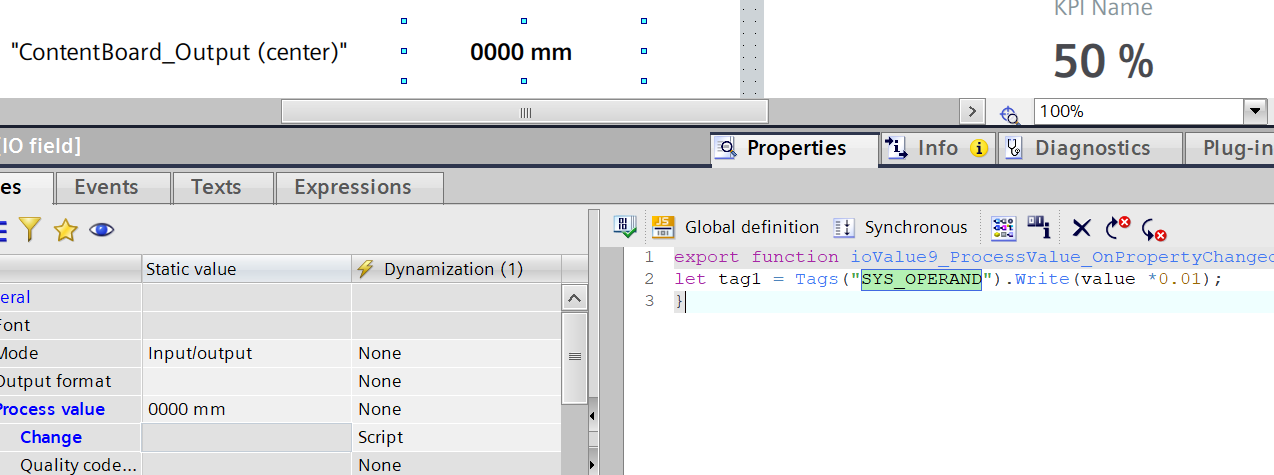Image resolution: width=1274 pixels, height=475 pixels.
Task: Open the Change dynamization Script cell
Action: [x=454, y=437]
